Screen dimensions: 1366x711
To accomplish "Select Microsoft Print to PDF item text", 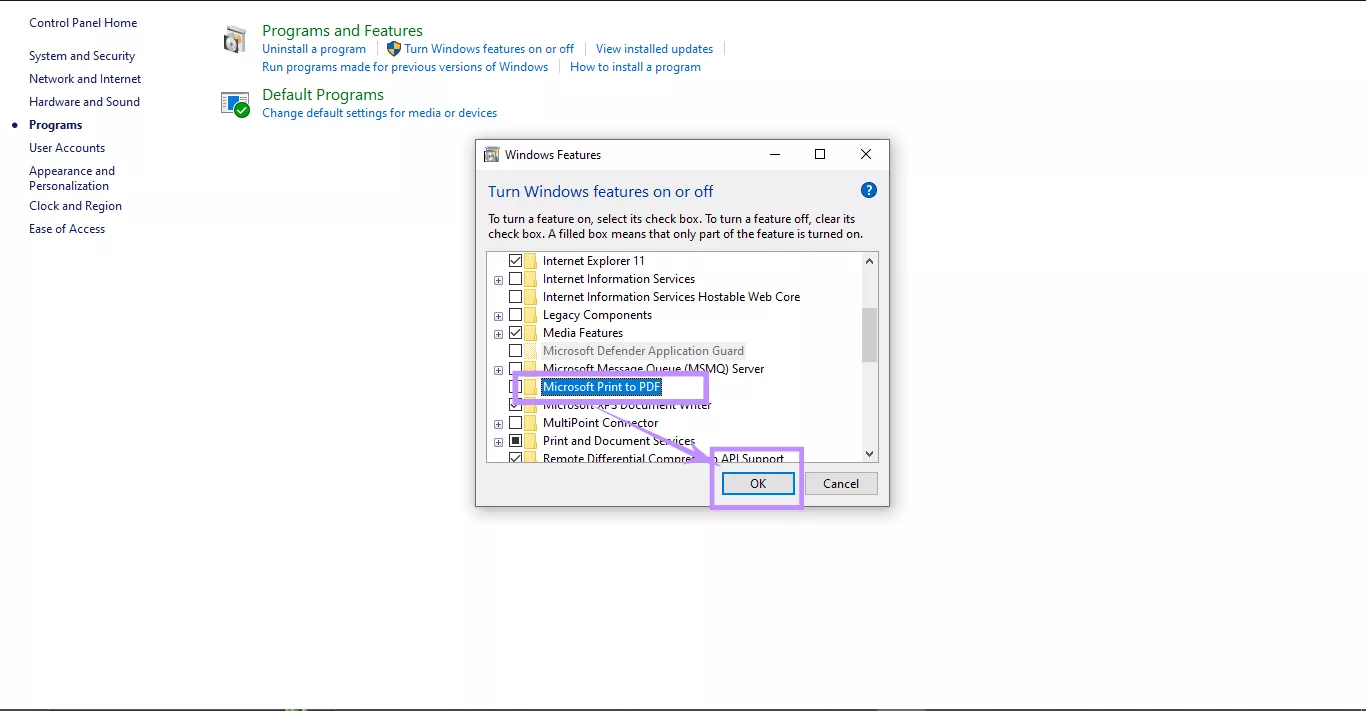I will click(x=602, y=387).
